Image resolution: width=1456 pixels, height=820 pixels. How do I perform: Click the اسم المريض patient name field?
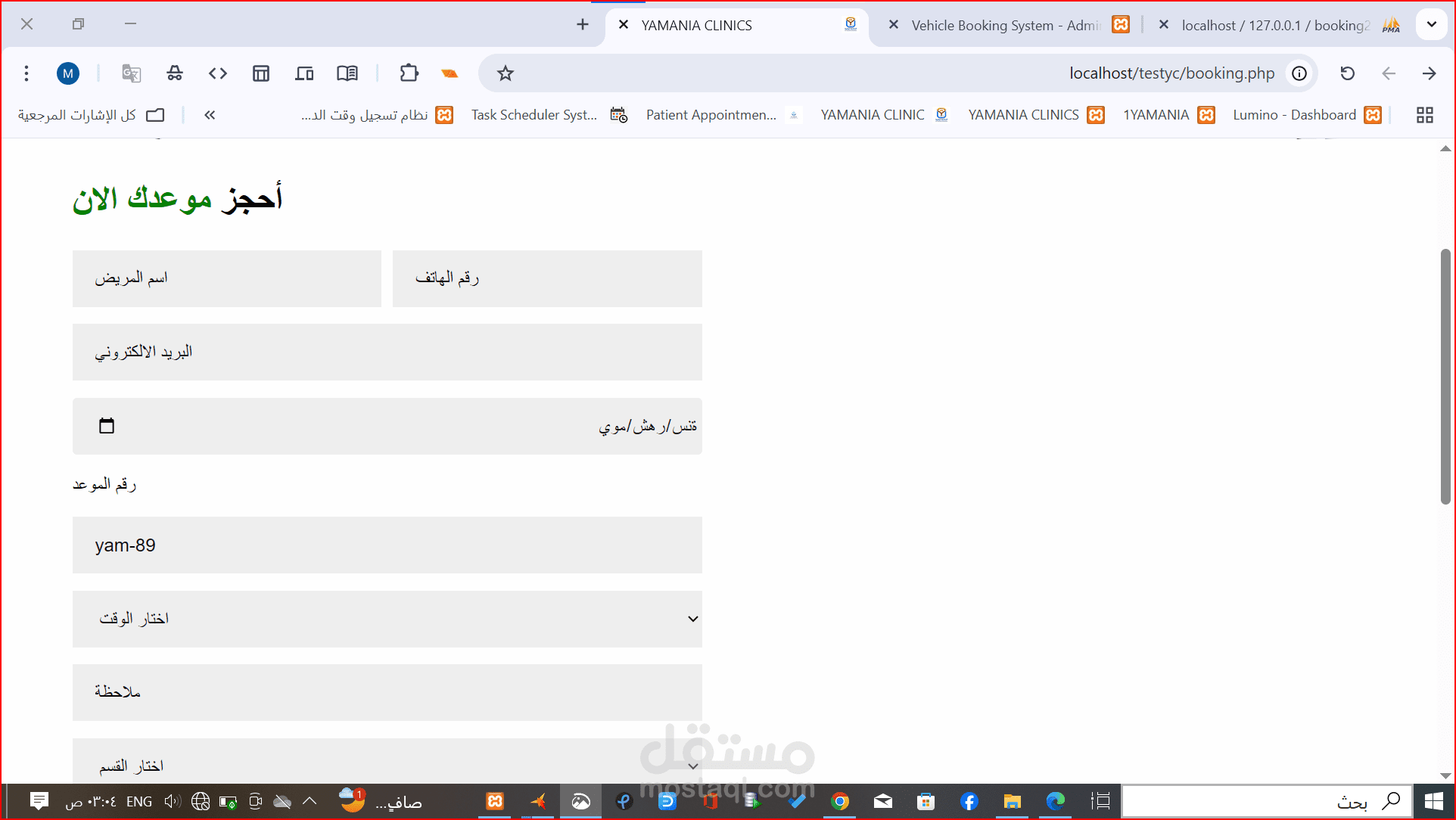point(227,278)
